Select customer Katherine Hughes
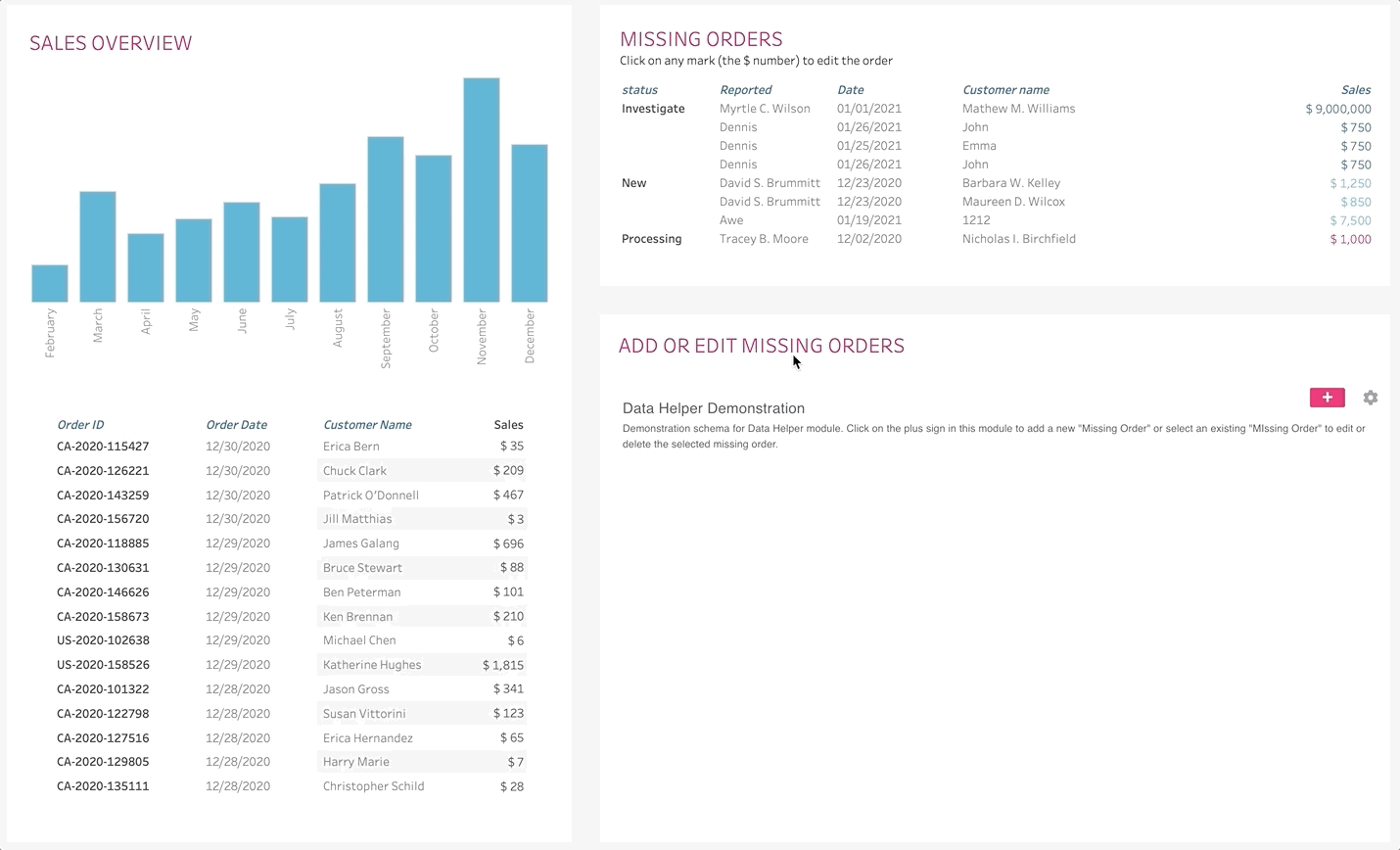 (x=372, y=665)
